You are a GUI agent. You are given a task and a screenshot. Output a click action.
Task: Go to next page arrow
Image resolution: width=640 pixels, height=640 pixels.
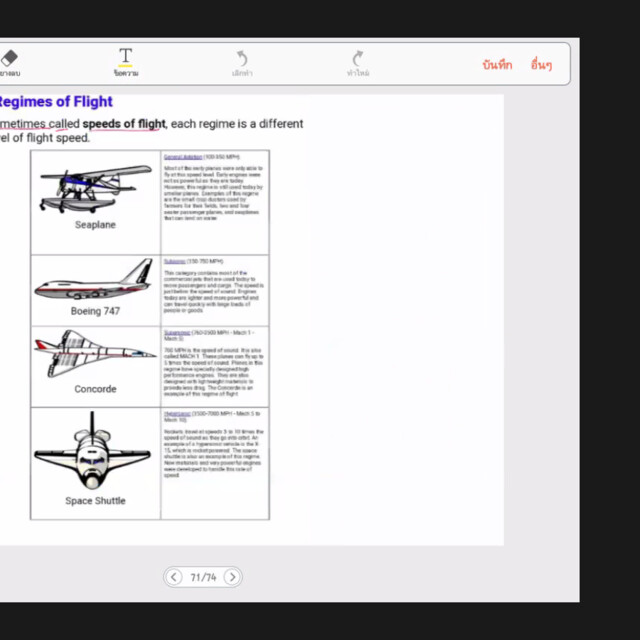tap(232, 577)
